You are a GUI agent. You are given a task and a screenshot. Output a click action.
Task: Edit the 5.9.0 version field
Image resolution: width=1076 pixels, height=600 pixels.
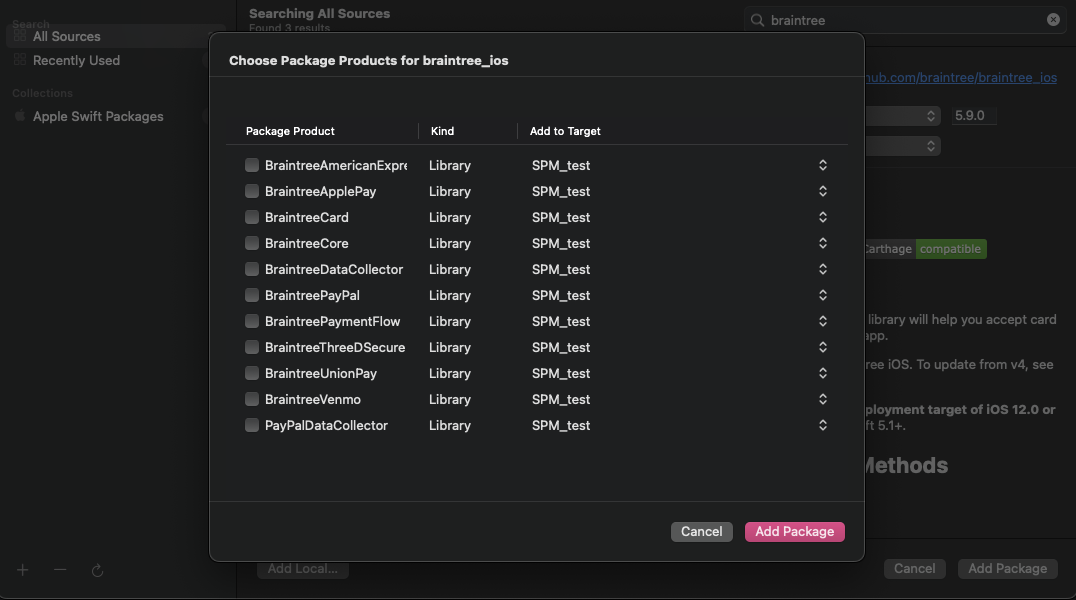[974, 116]
